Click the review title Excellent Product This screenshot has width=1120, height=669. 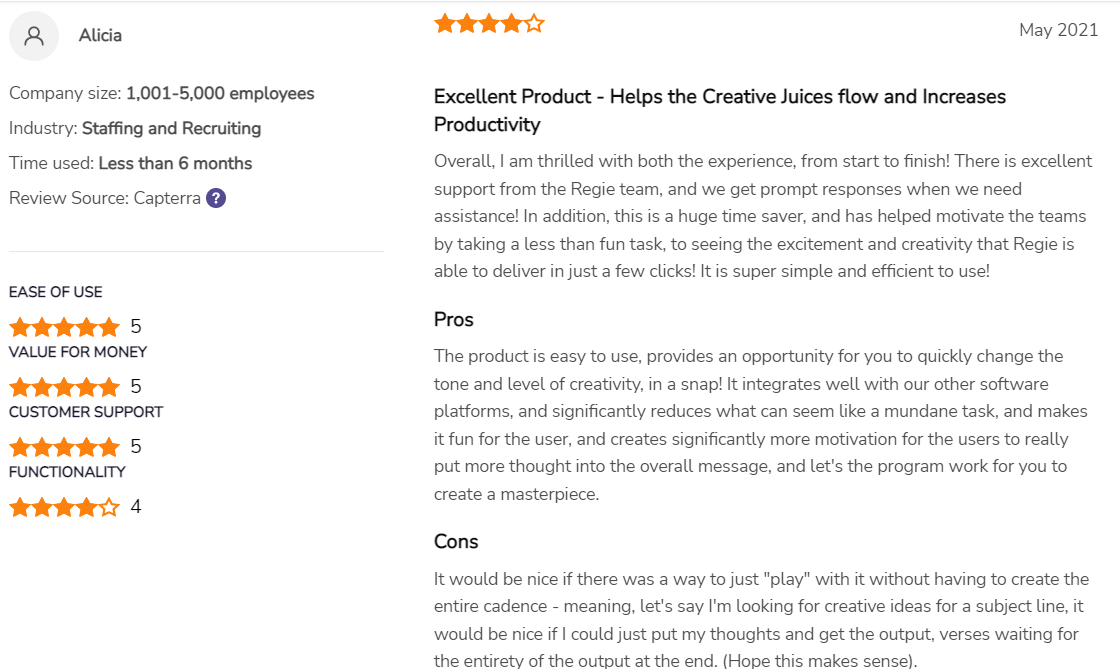720,110
